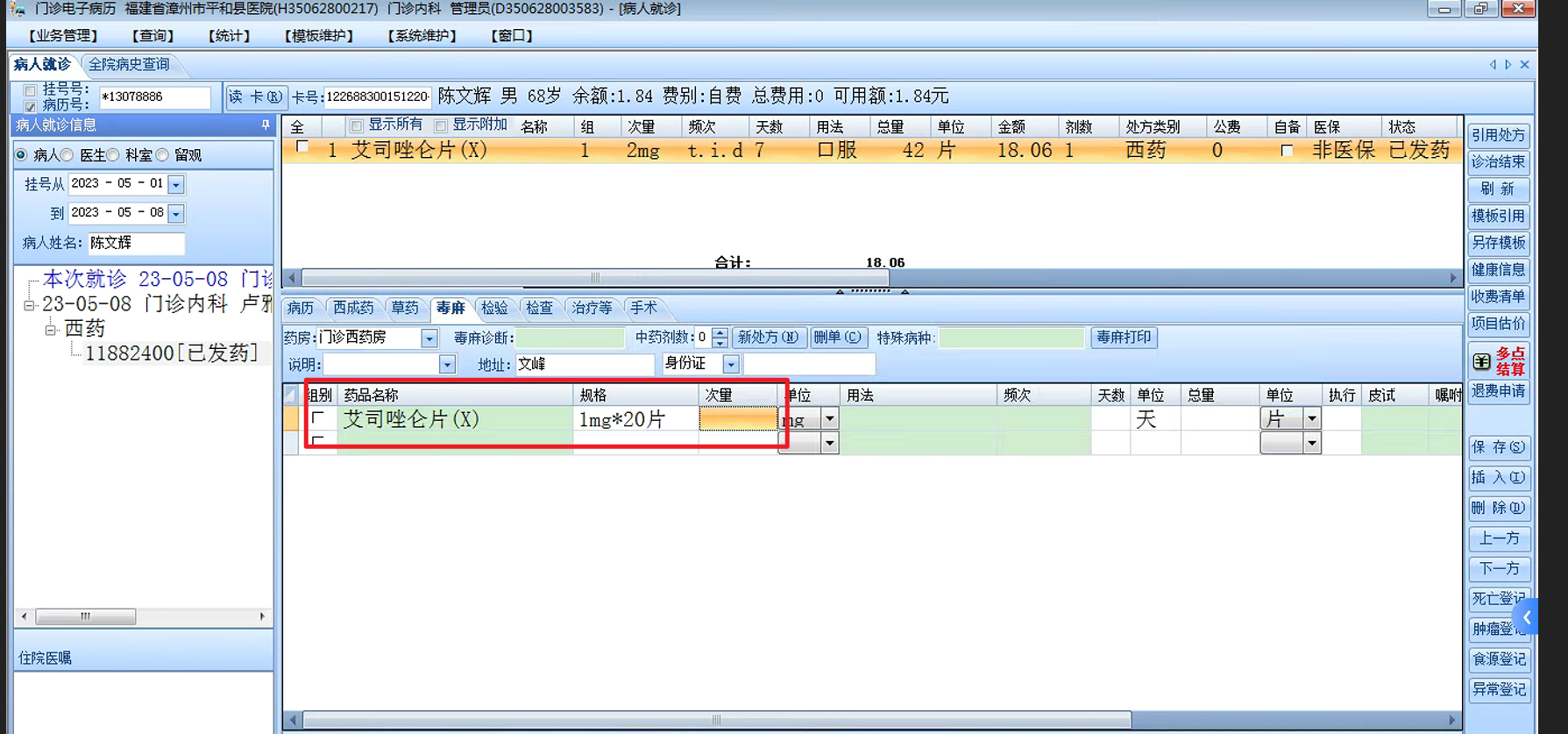Click the 退费申请 button
The image size is (1568, 734).
pyautogui.click(x=1499, y=391)
